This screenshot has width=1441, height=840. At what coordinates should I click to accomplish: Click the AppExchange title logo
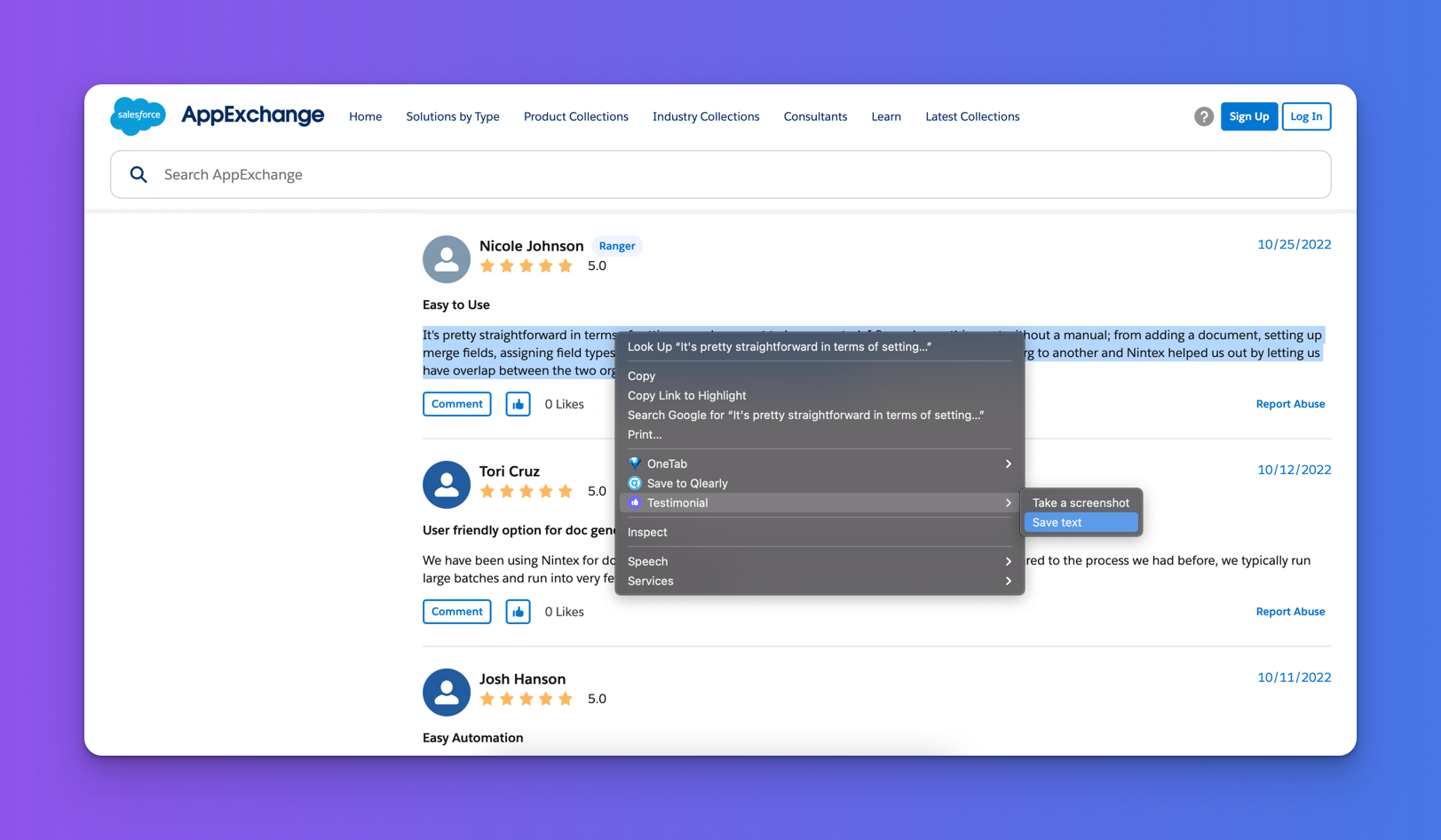point(253,115)
